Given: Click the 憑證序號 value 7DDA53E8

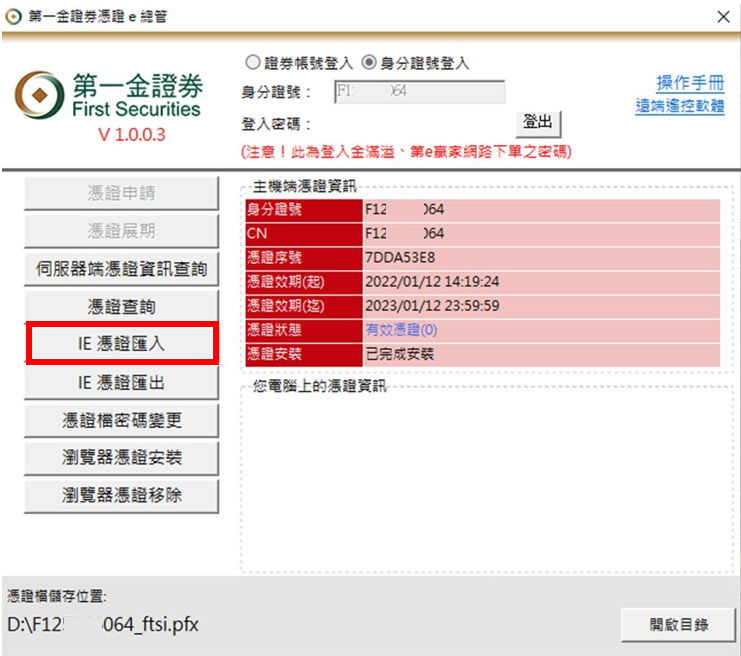Looking at the screenshot, I should (x=400, y=258).
